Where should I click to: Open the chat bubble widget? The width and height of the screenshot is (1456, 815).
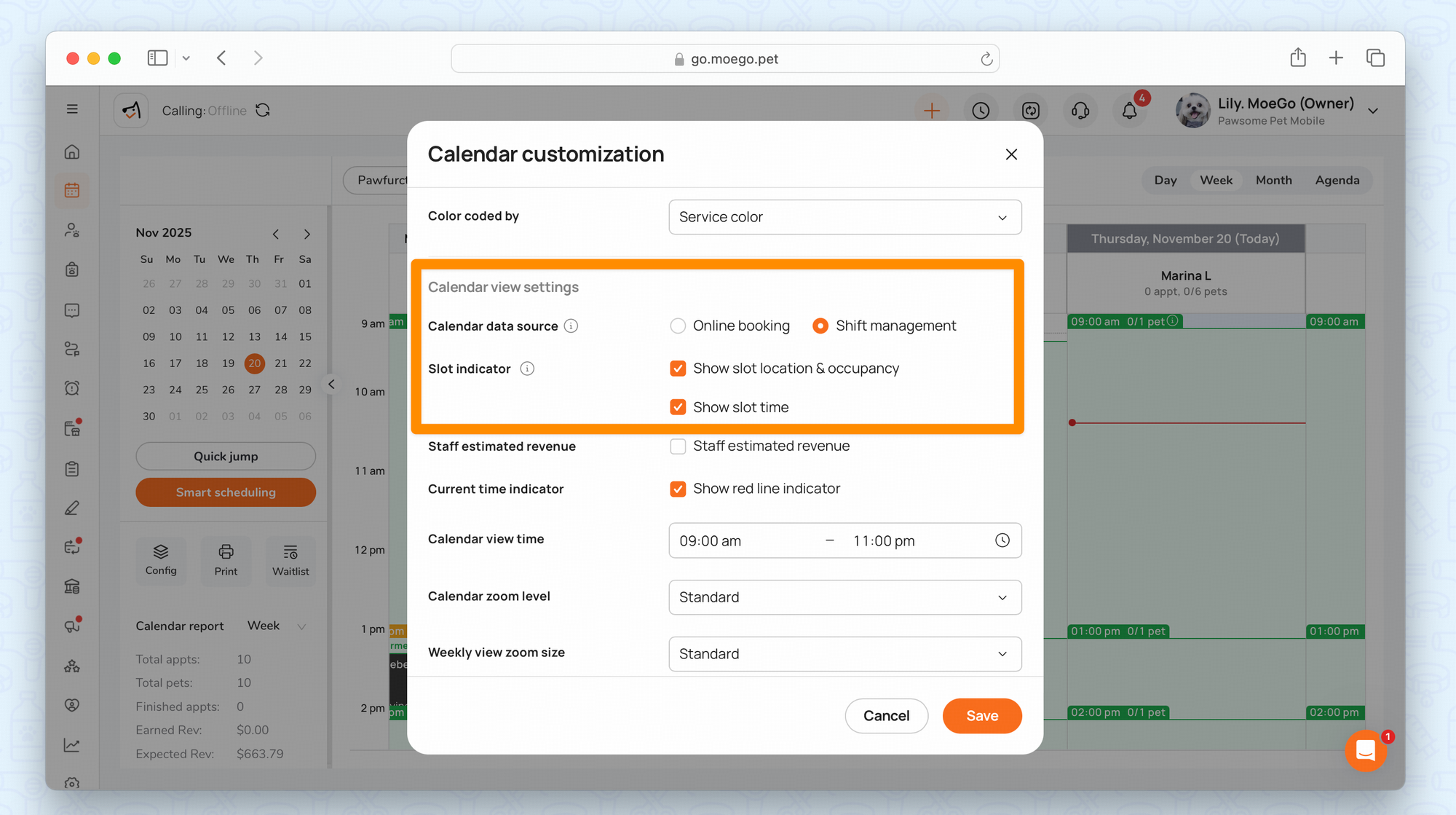coord(1366,750)
